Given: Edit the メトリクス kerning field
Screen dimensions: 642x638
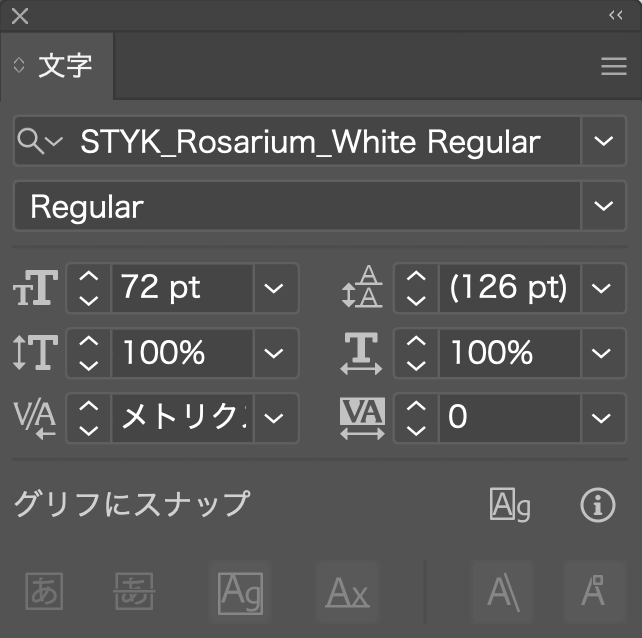Looking at the screenshot, I should [x=183, y=418].
